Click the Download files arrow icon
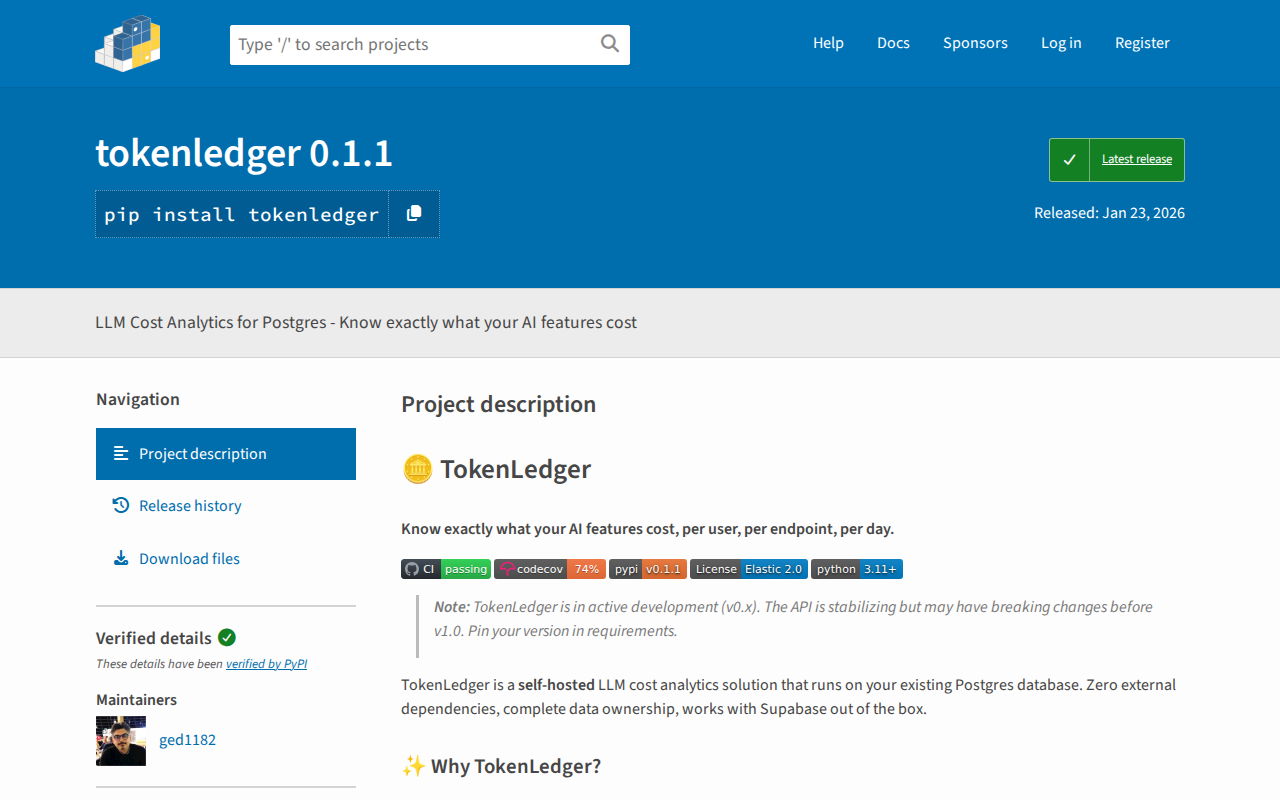Image resolution: width=1280 pixels, height=800 pixels. [x=121, y=558]
